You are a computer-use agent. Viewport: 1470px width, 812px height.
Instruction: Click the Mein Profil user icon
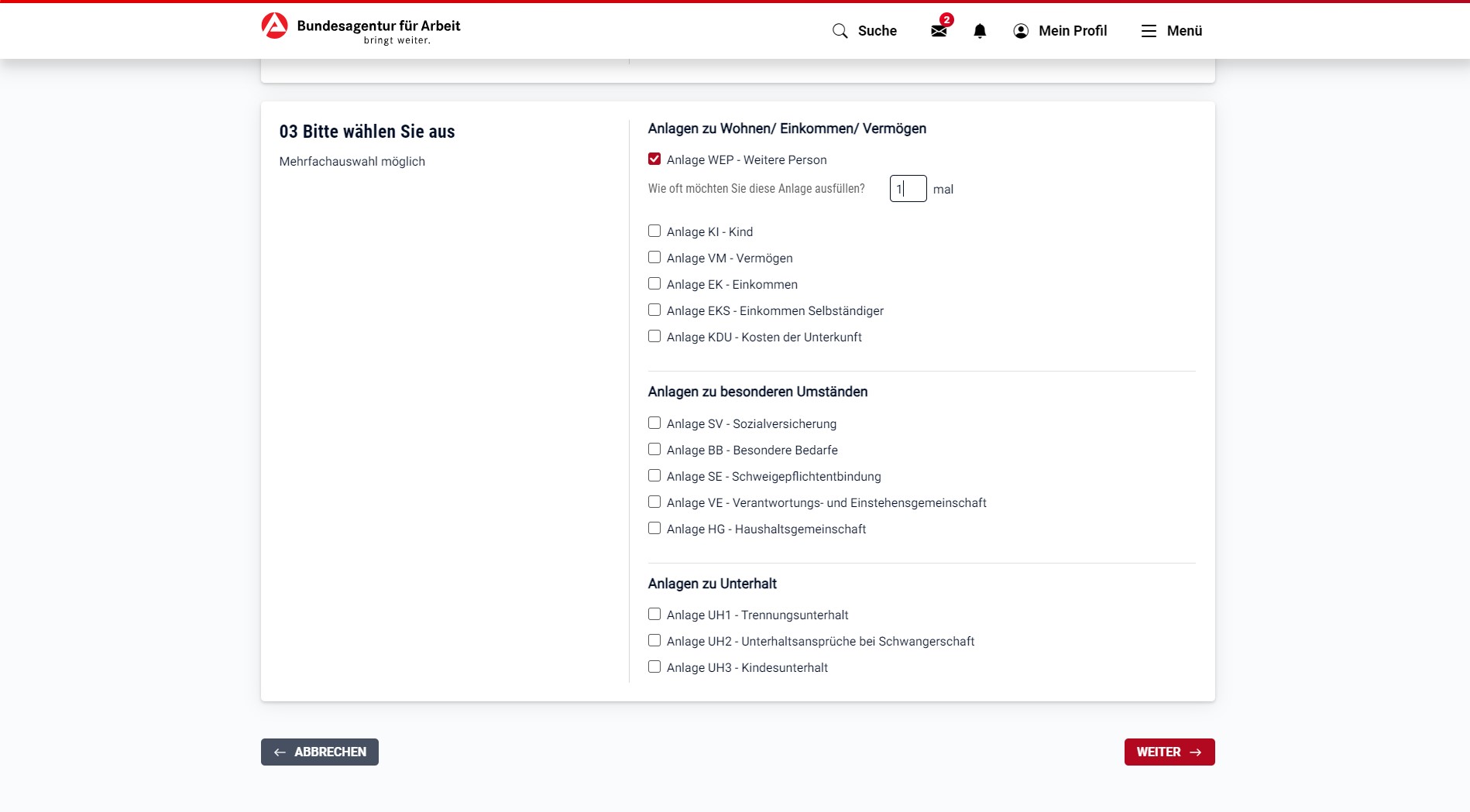1021,31
